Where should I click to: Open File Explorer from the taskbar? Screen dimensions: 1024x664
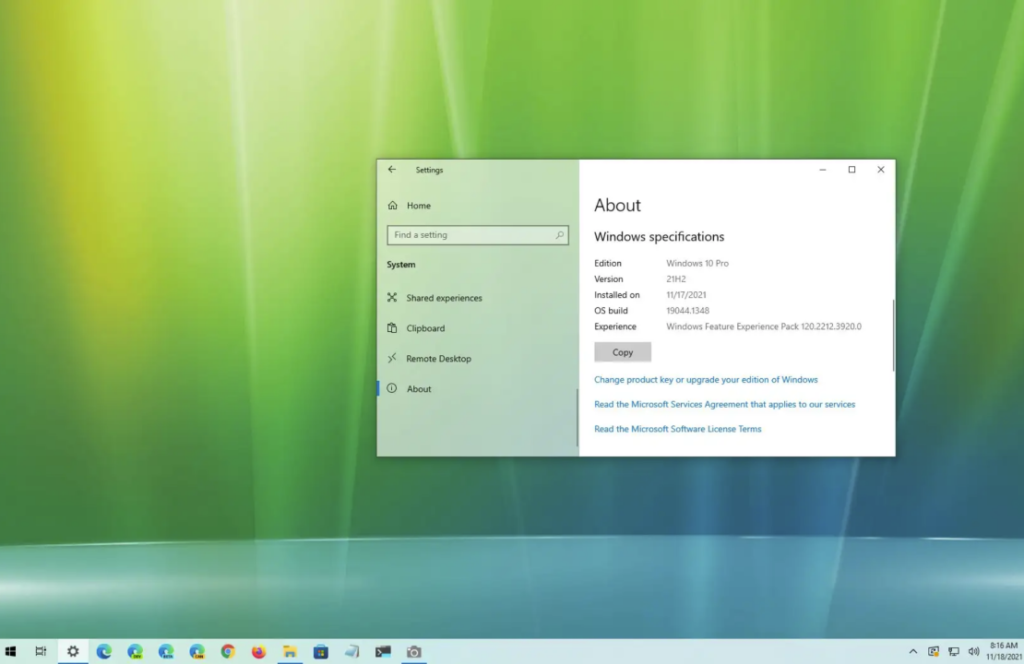pyautogui.click(x=289, y=652)
